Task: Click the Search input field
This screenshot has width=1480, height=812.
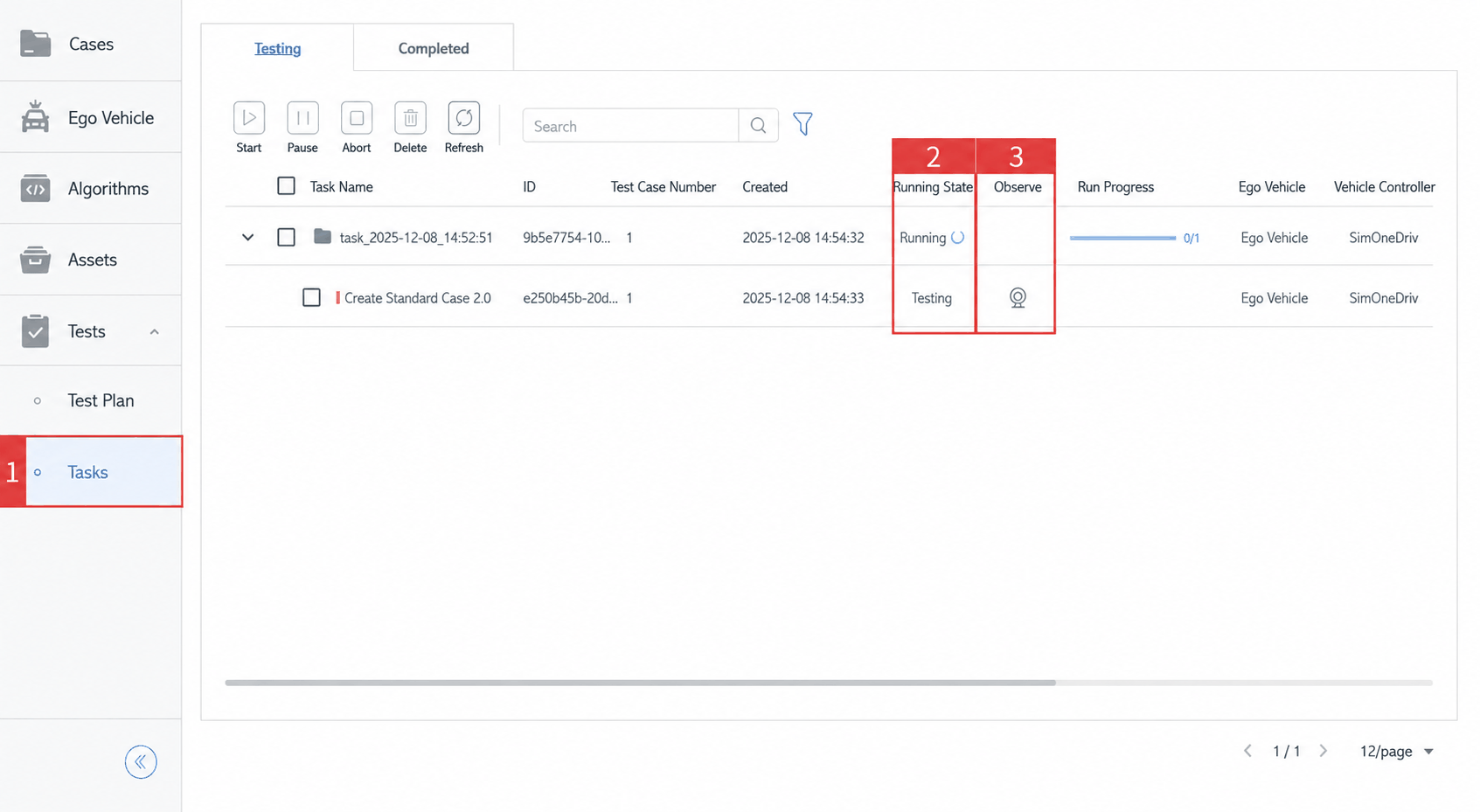Action: tap(630, 126)
